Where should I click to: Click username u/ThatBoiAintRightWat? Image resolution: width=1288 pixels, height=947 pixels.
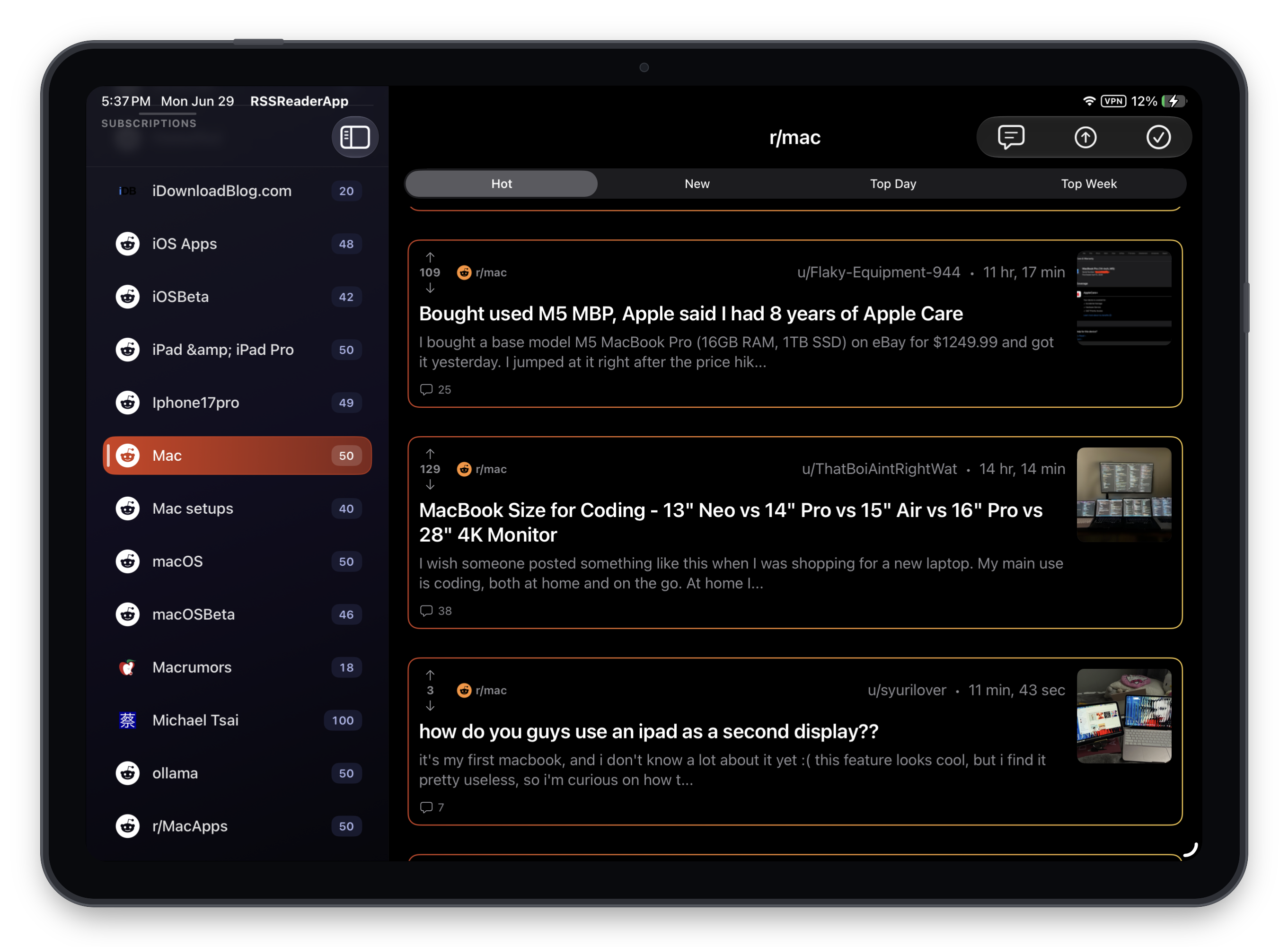[x=879, y=469]
